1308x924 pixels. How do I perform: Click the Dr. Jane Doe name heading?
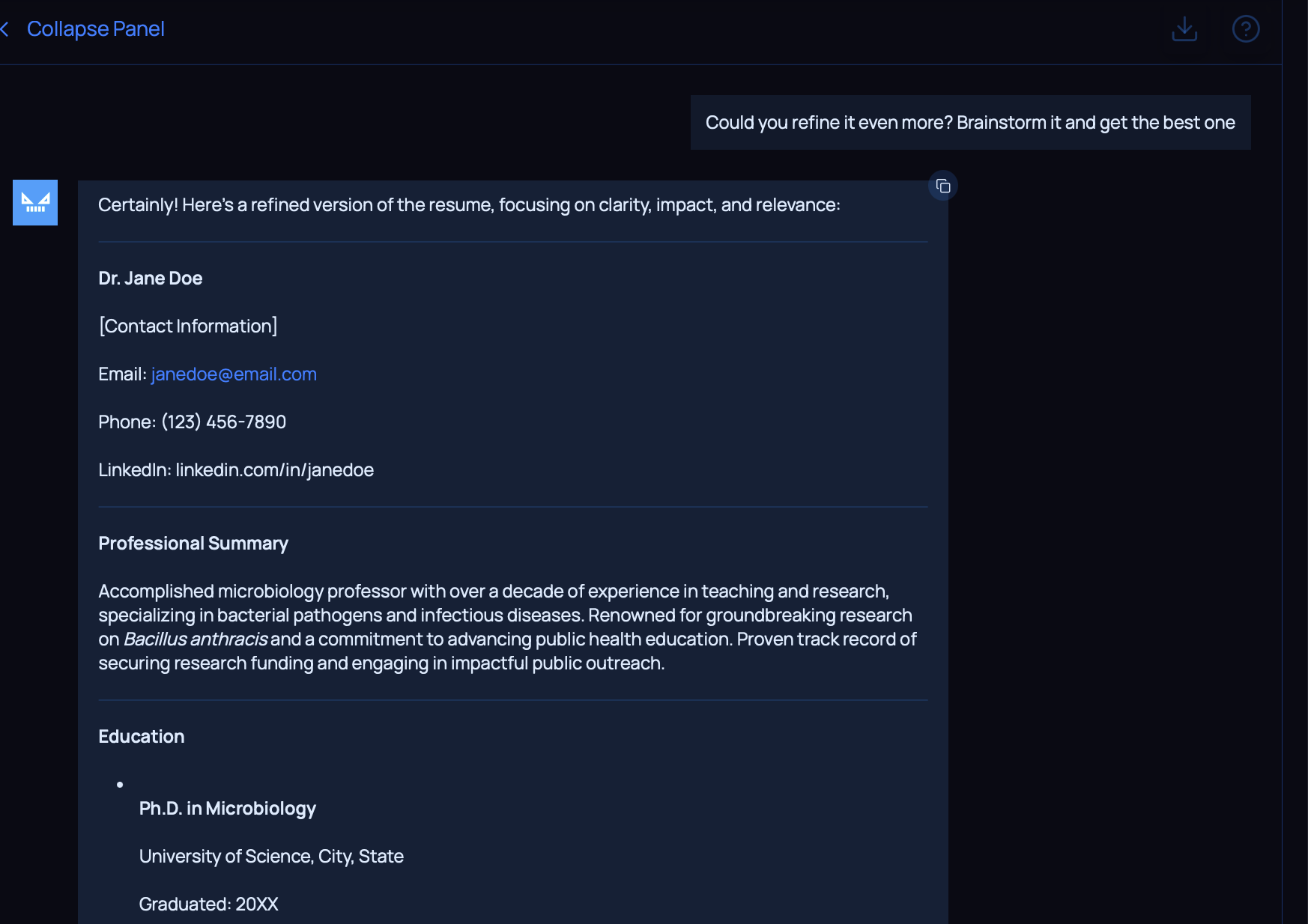151,279
